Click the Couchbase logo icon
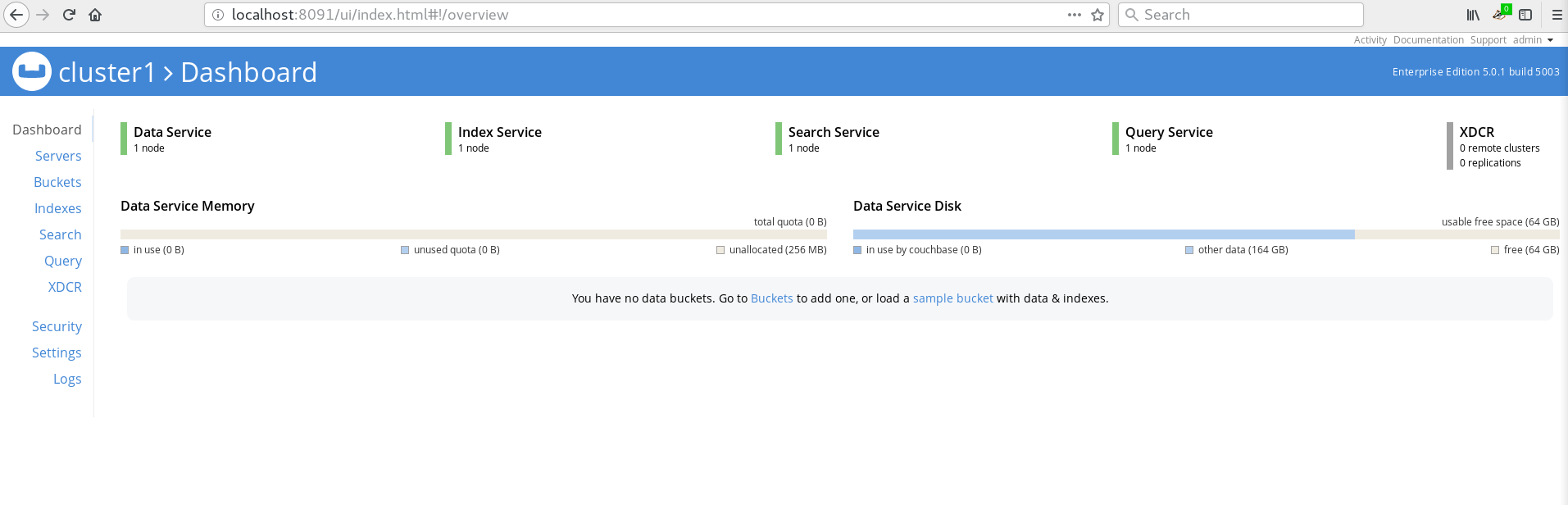This screenshot has width=1568, height=505. [32, 72]
